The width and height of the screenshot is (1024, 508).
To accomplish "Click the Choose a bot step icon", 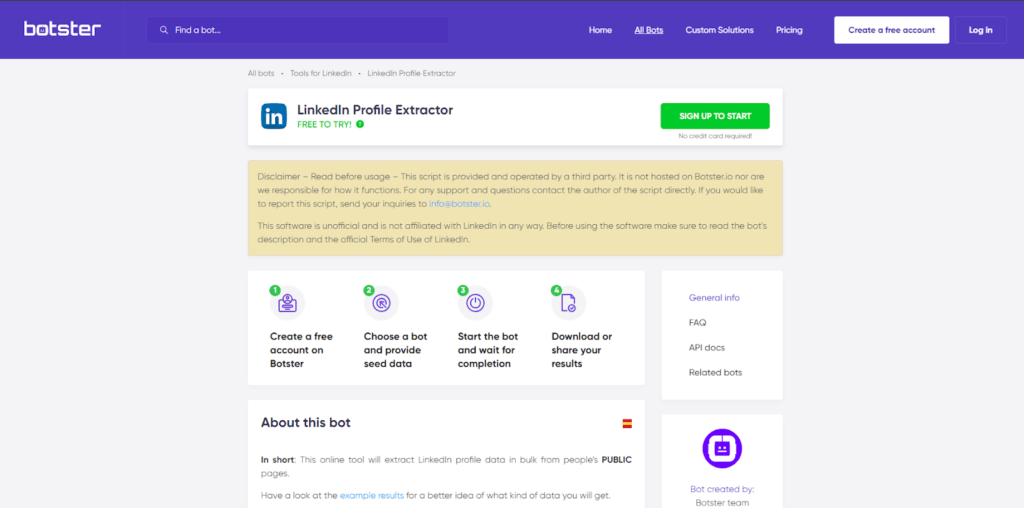I will coord(381,303).
